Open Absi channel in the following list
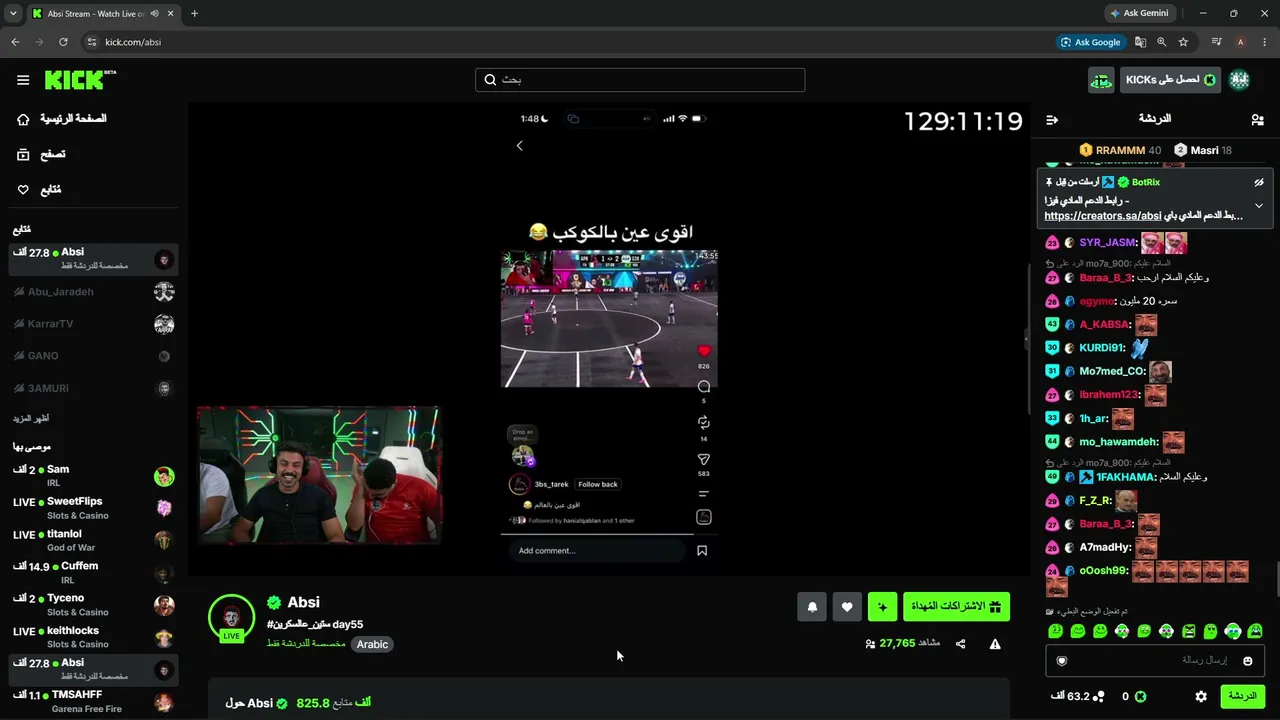Viewport: 1280px width, 720px height. click(x=93, y=260)
